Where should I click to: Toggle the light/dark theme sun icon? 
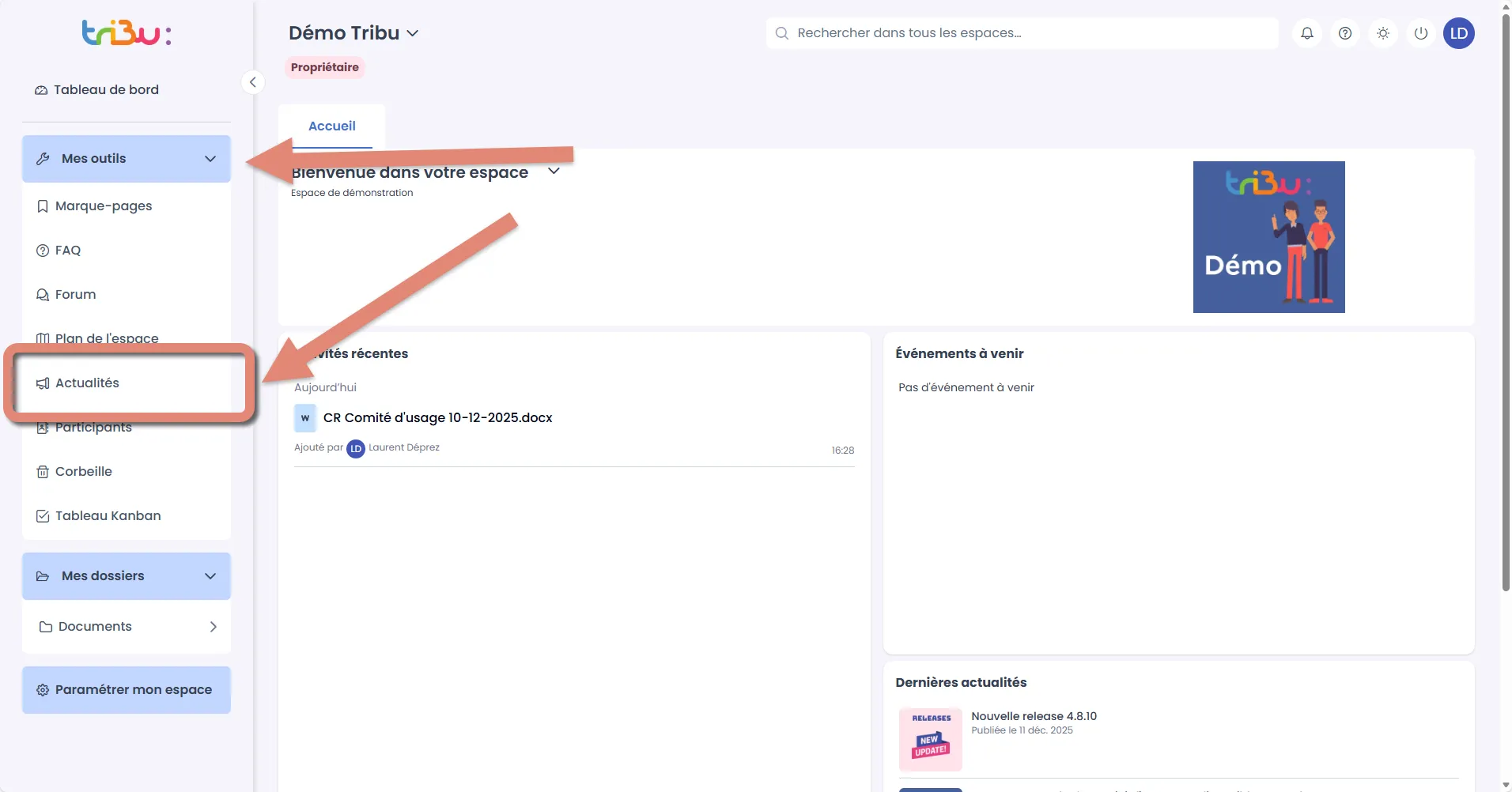pyautogui.click(x=1383, y=33)
